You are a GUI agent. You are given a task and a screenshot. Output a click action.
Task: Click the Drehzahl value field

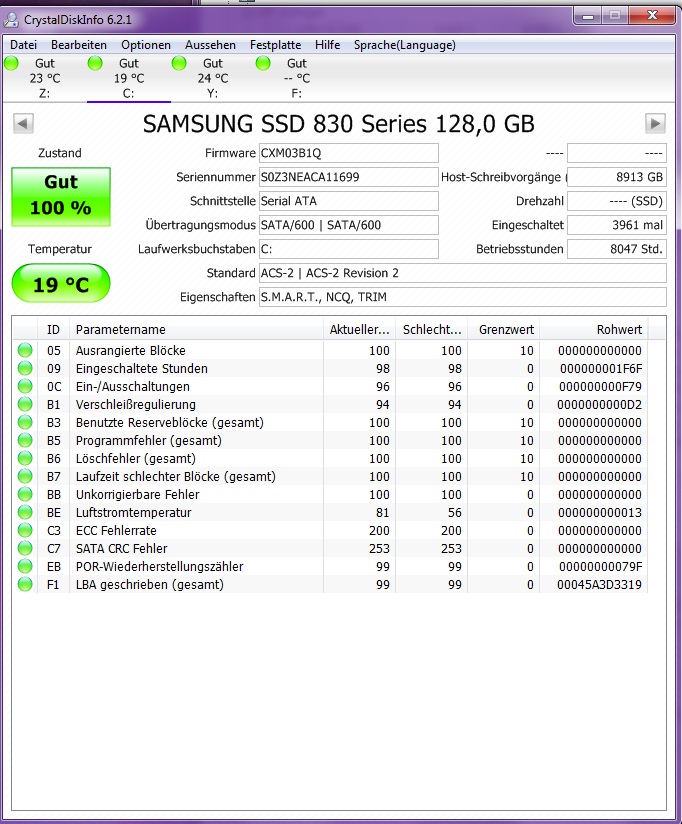[617, 201]
